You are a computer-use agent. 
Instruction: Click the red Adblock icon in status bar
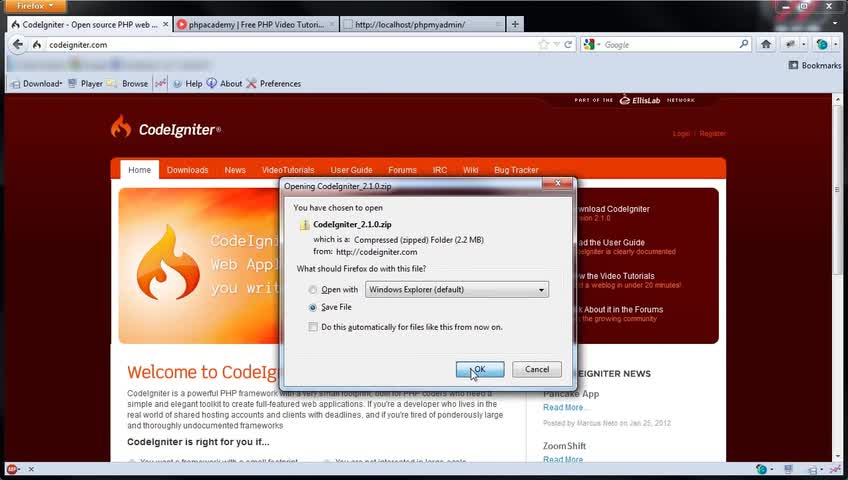pyautogui.click(x=12, y=469)
